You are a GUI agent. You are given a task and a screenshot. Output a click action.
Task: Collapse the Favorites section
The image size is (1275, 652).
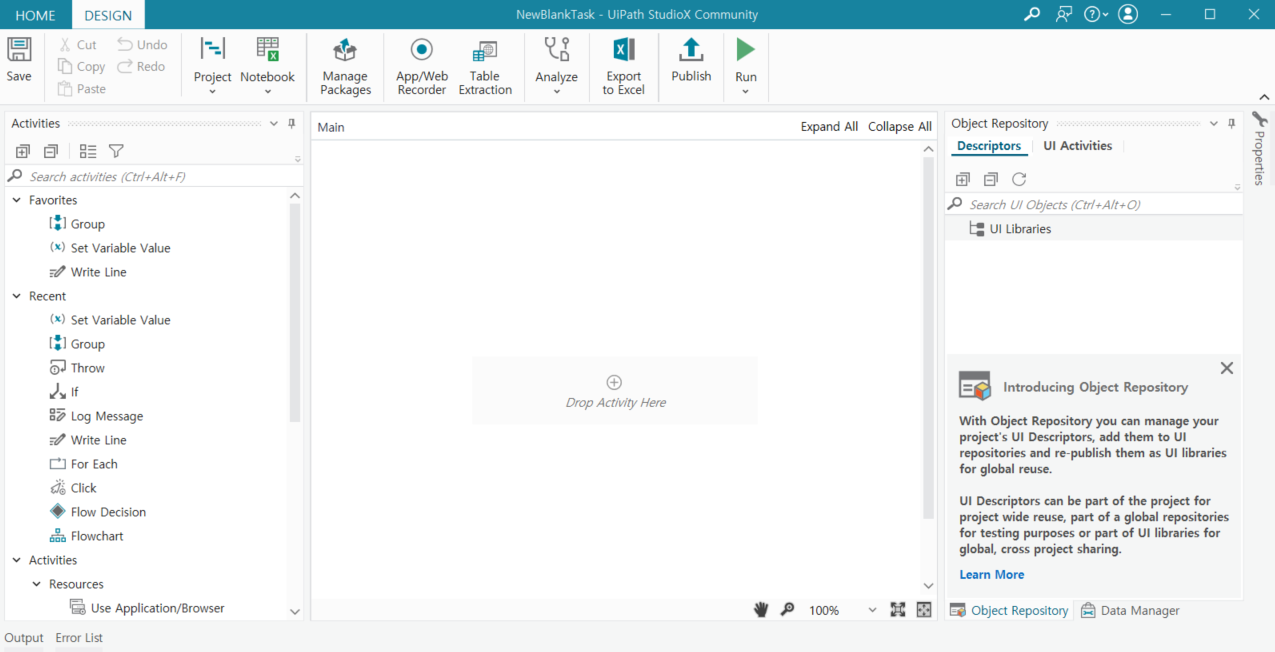click(x=17, y=200)
